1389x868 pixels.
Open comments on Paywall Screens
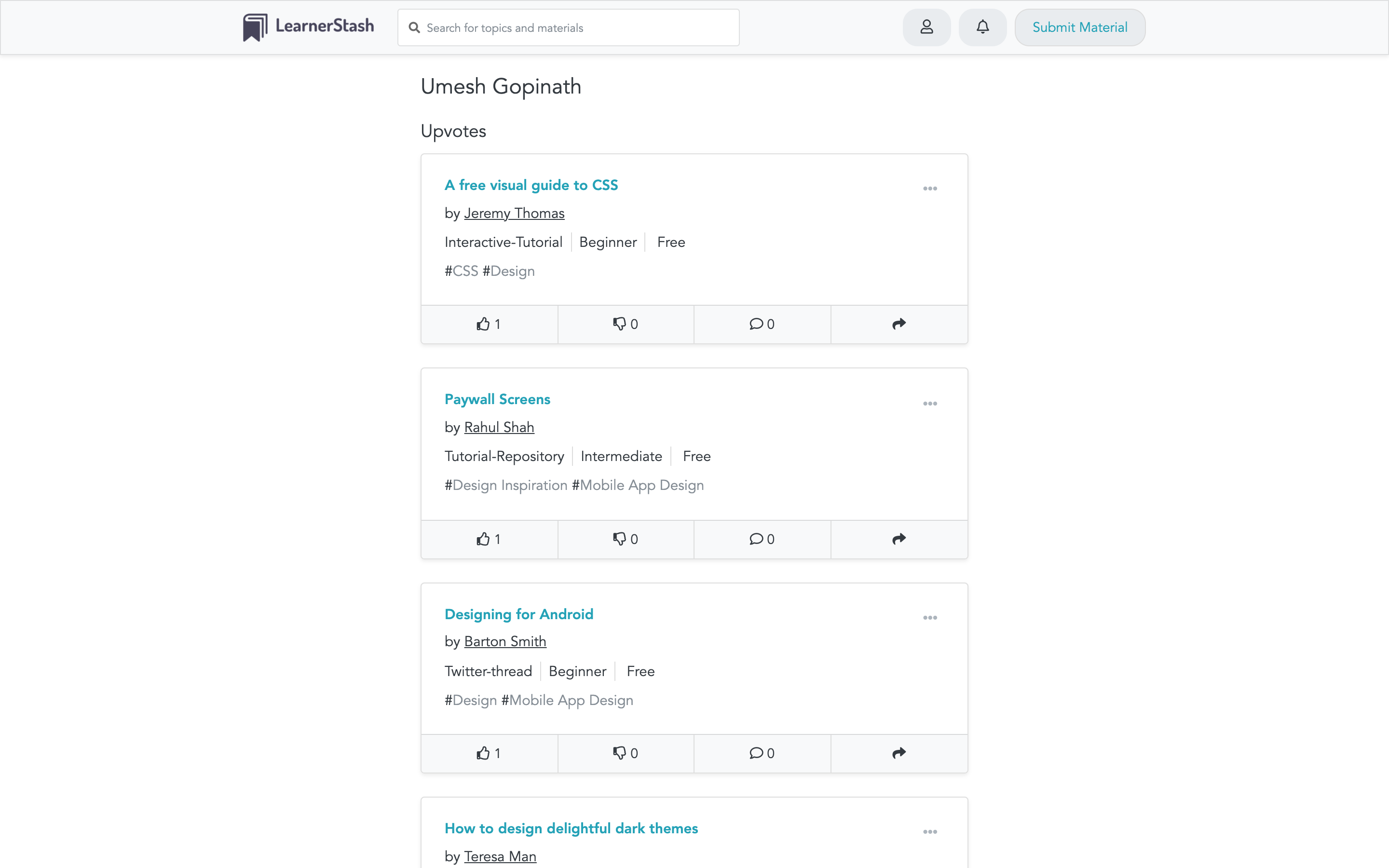click(762, 539)
